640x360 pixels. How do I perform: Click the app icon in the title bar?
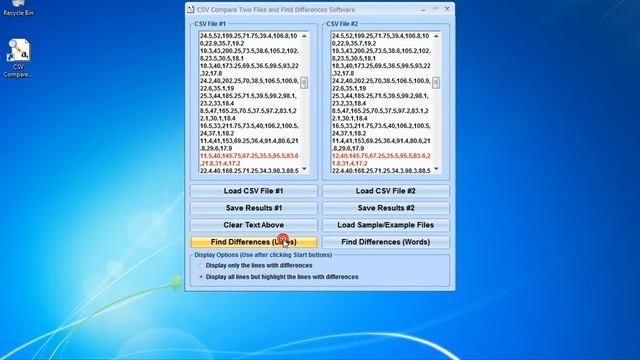[191, 9]
